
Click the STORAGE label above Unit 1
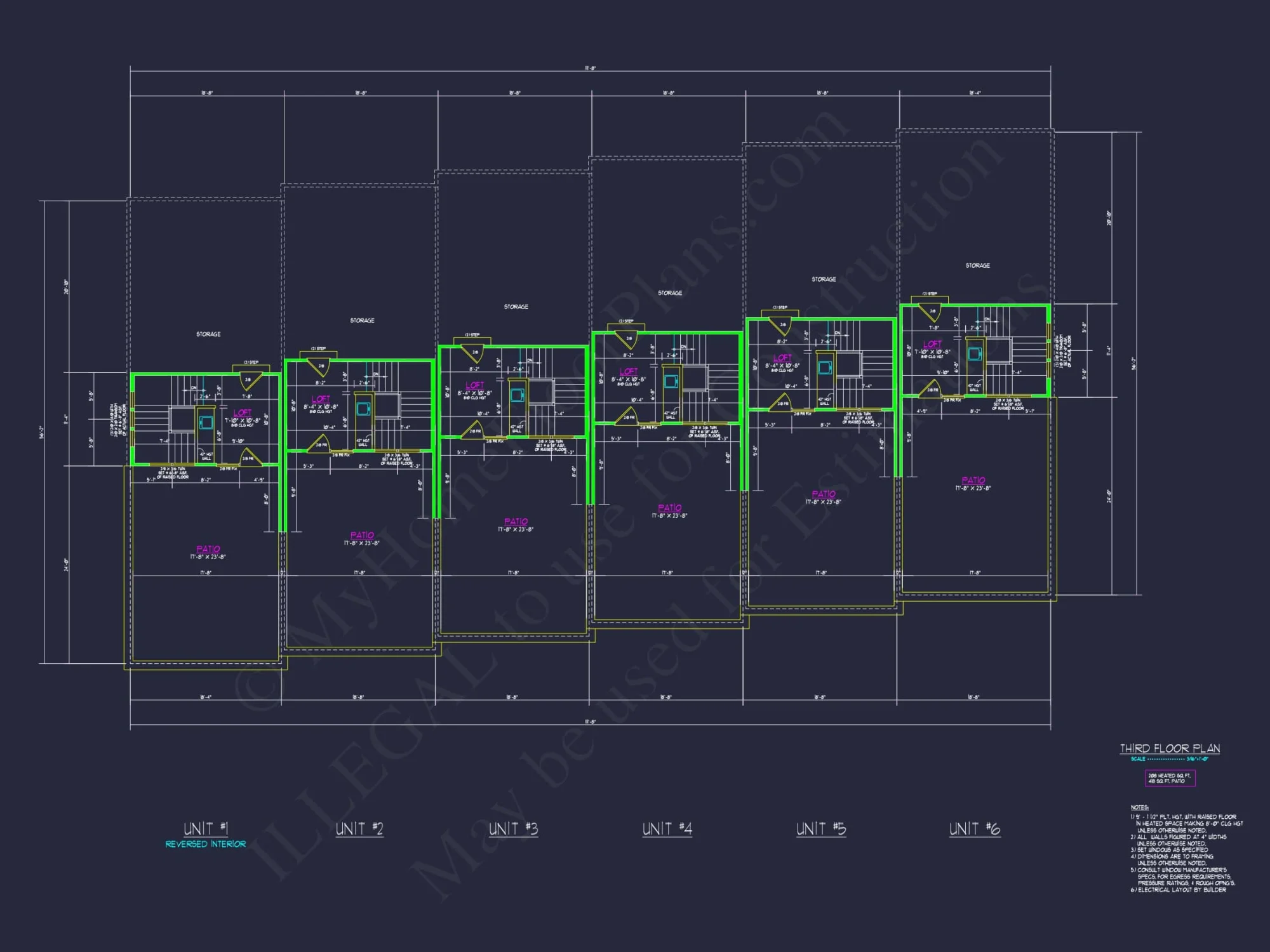coord(208,334)
